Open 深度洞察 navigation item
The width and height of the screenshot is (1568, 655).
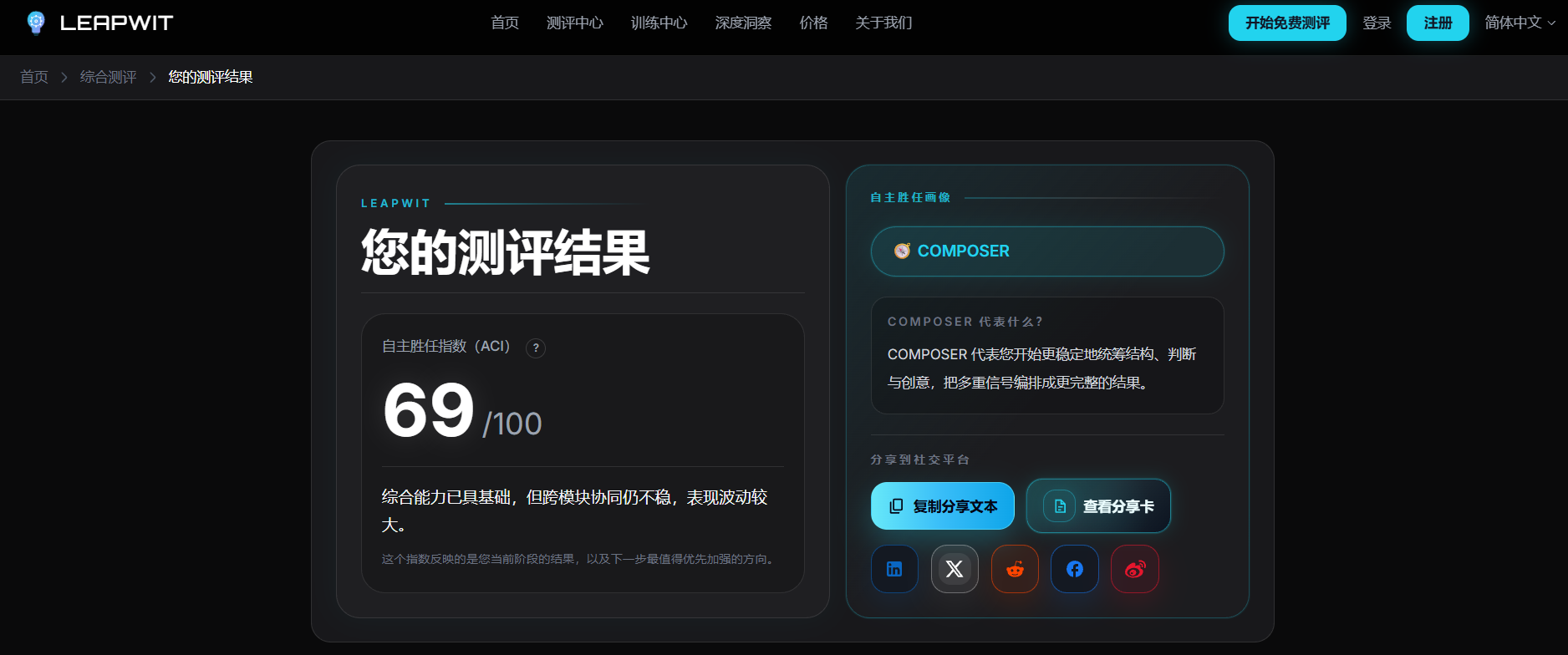(744, 23)
